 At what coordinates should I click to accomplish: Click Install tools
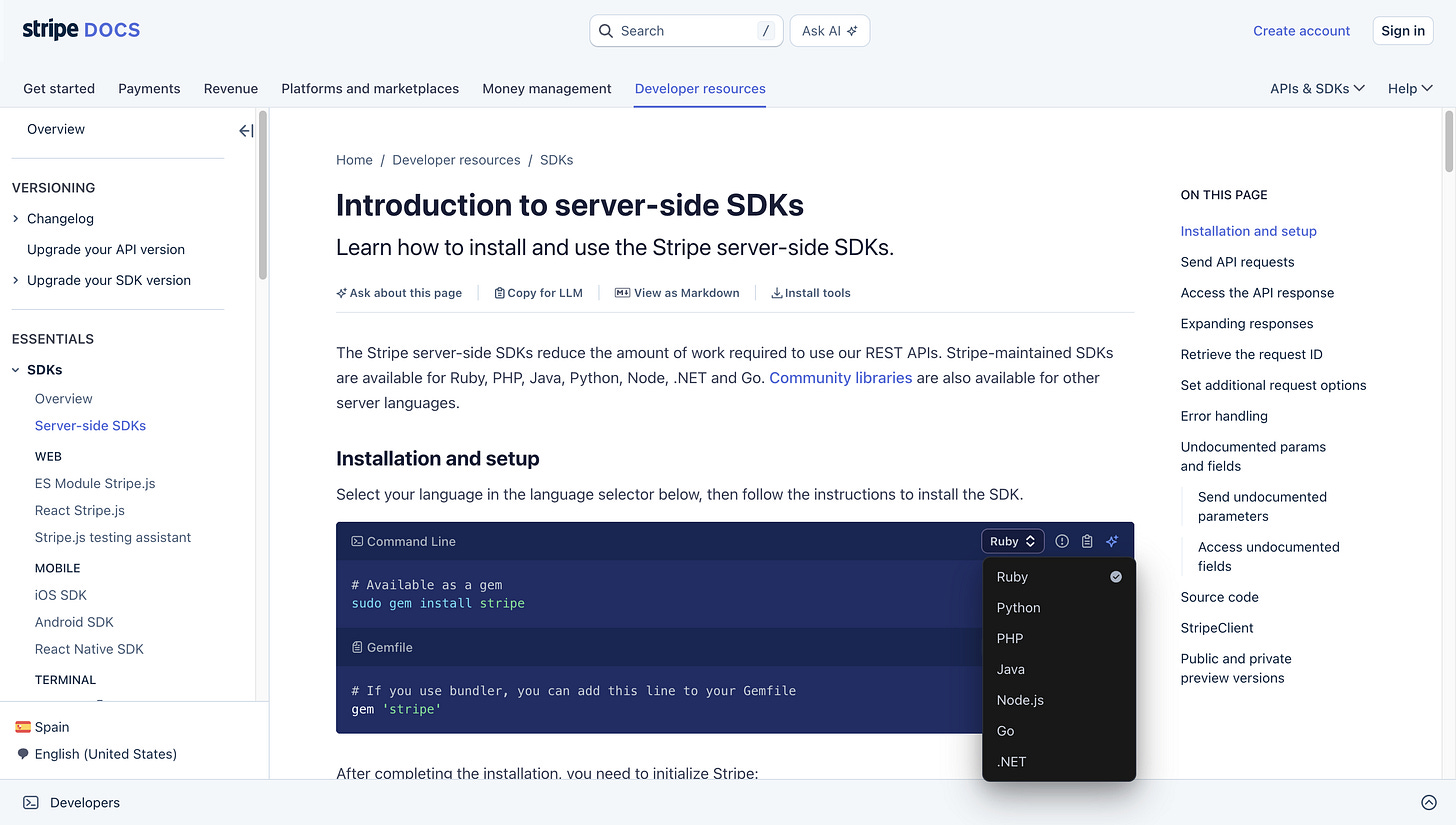pyautogui.click(x=811, y=293)
